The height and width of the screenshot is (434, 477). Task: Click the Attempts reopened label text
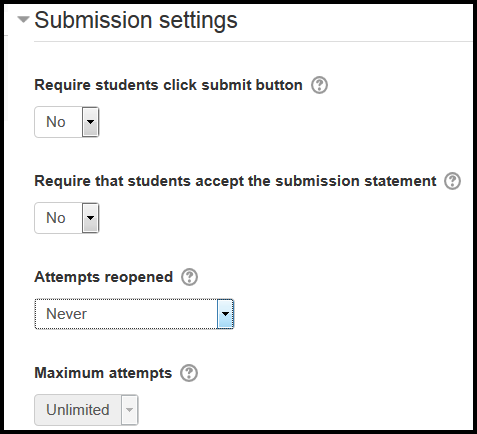[x=104, y=277]
